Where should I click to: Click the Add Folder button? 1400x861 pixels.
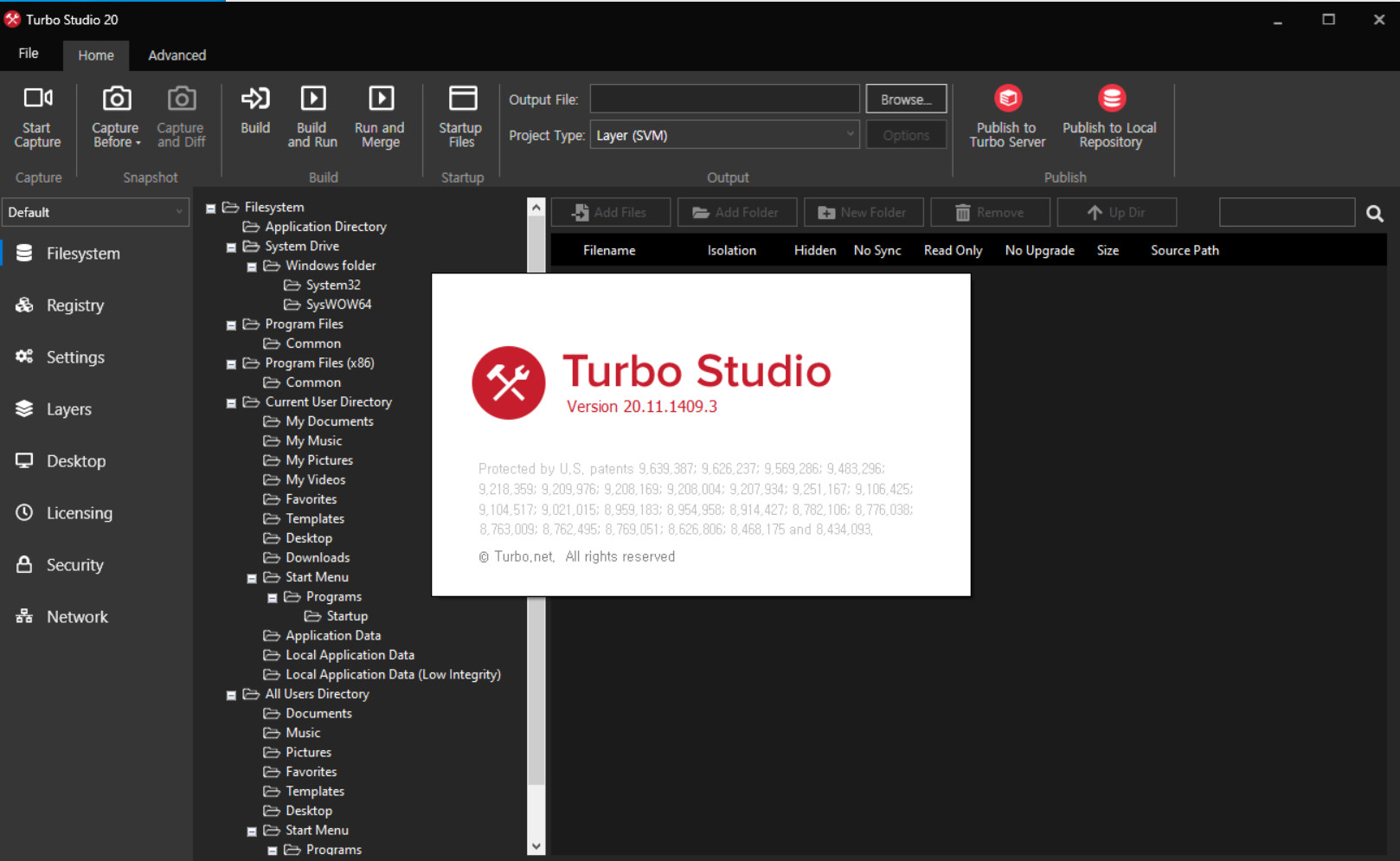click(x=737, y=212)
